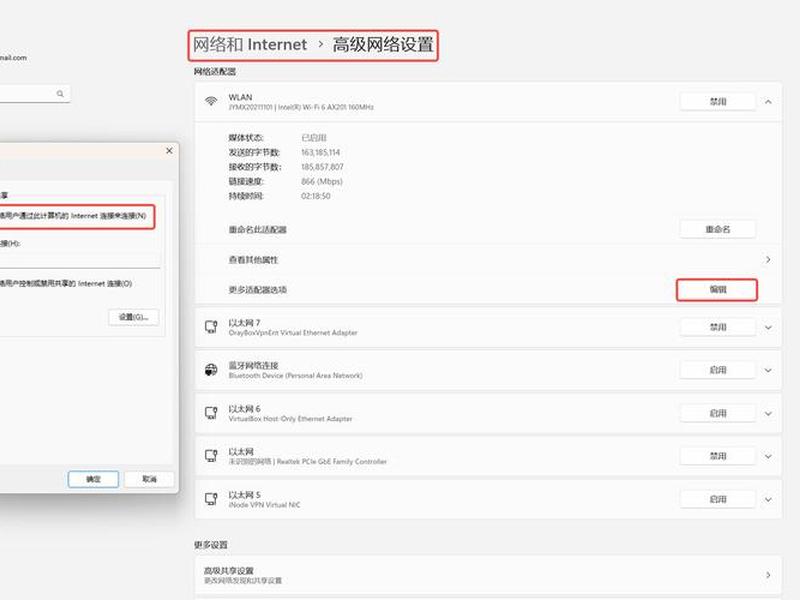Image resolution: width=800 pixels, height=600 pixels.
Task: Expand the 蓝牙网络连接 adapter row
Action: pyautogui.click(x=768, y=370)
